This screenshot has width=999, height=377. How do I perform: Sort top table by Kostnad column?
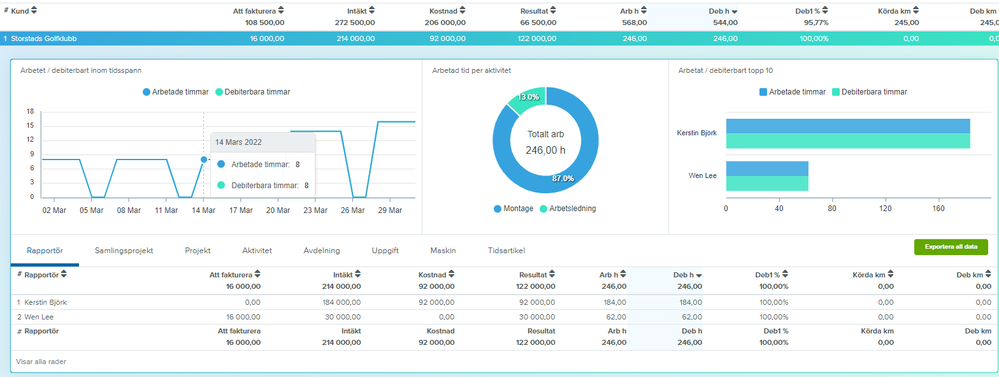coord(448,10)
